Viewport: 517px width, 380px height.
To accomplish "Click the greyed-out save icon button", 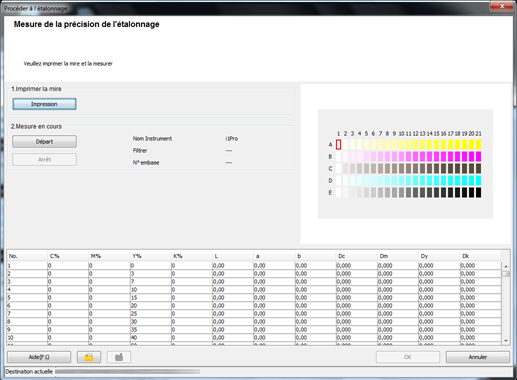I will pyautogui.click(x=119, y=357).
